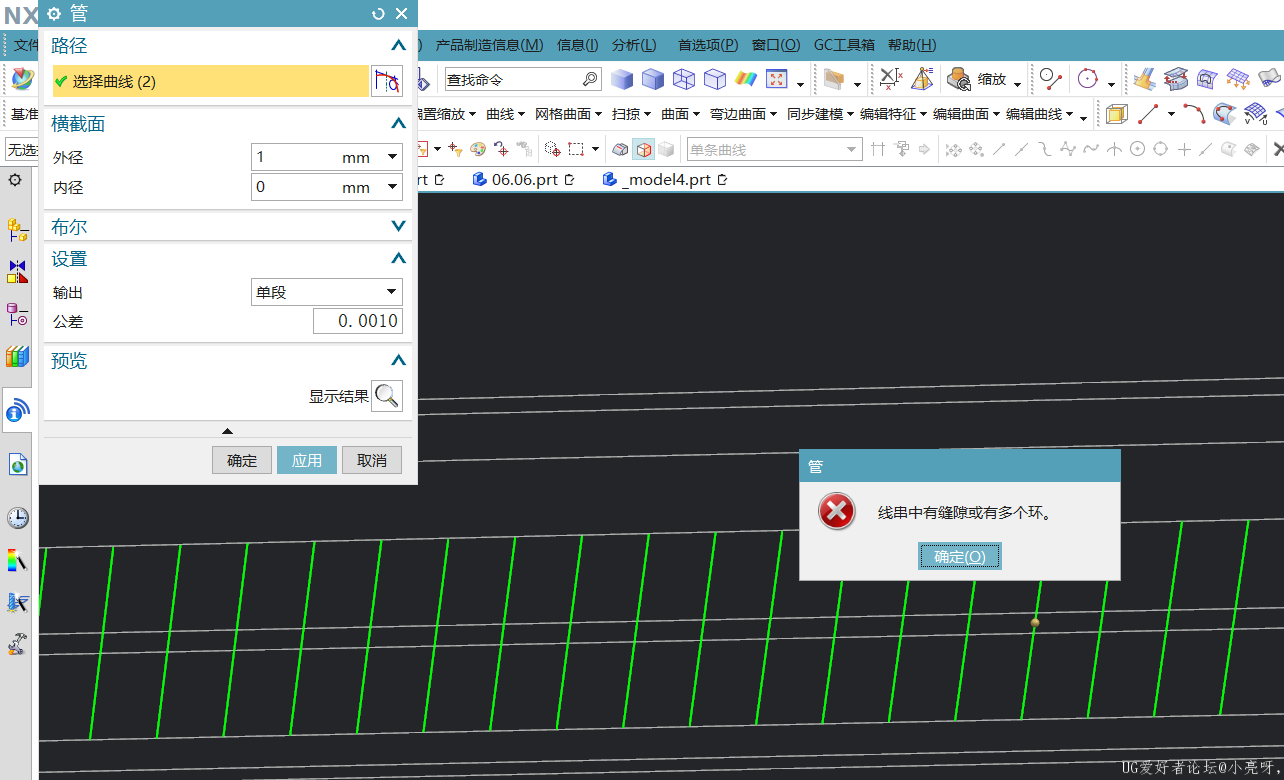1284x780 pixels.
Task: Click the line tool icon
Action: click(x=1149, y=114)
